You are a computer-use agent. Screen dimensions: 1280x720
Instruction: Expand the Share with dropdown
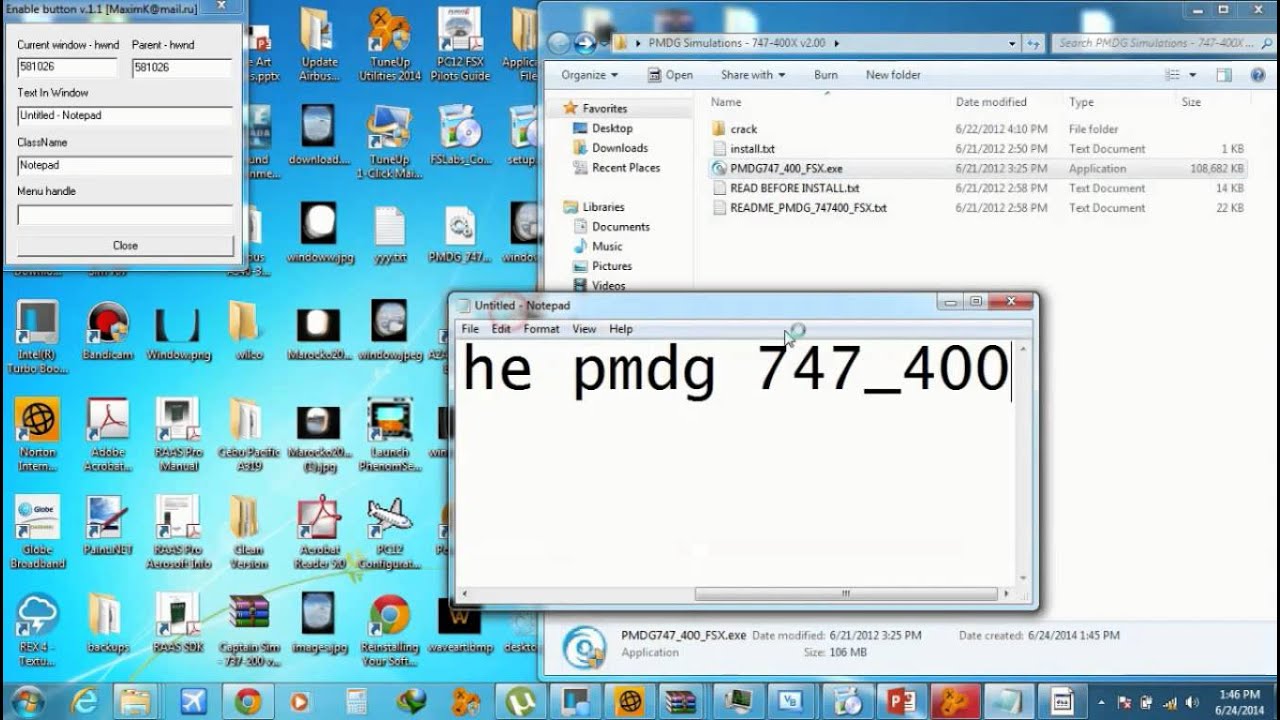752,75
